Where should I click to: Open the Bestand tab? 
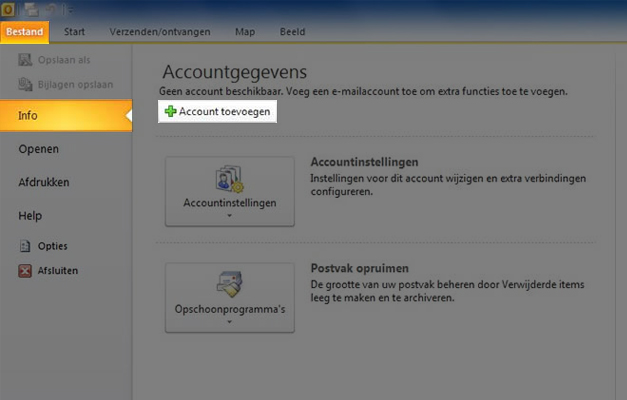coord(24,32)
